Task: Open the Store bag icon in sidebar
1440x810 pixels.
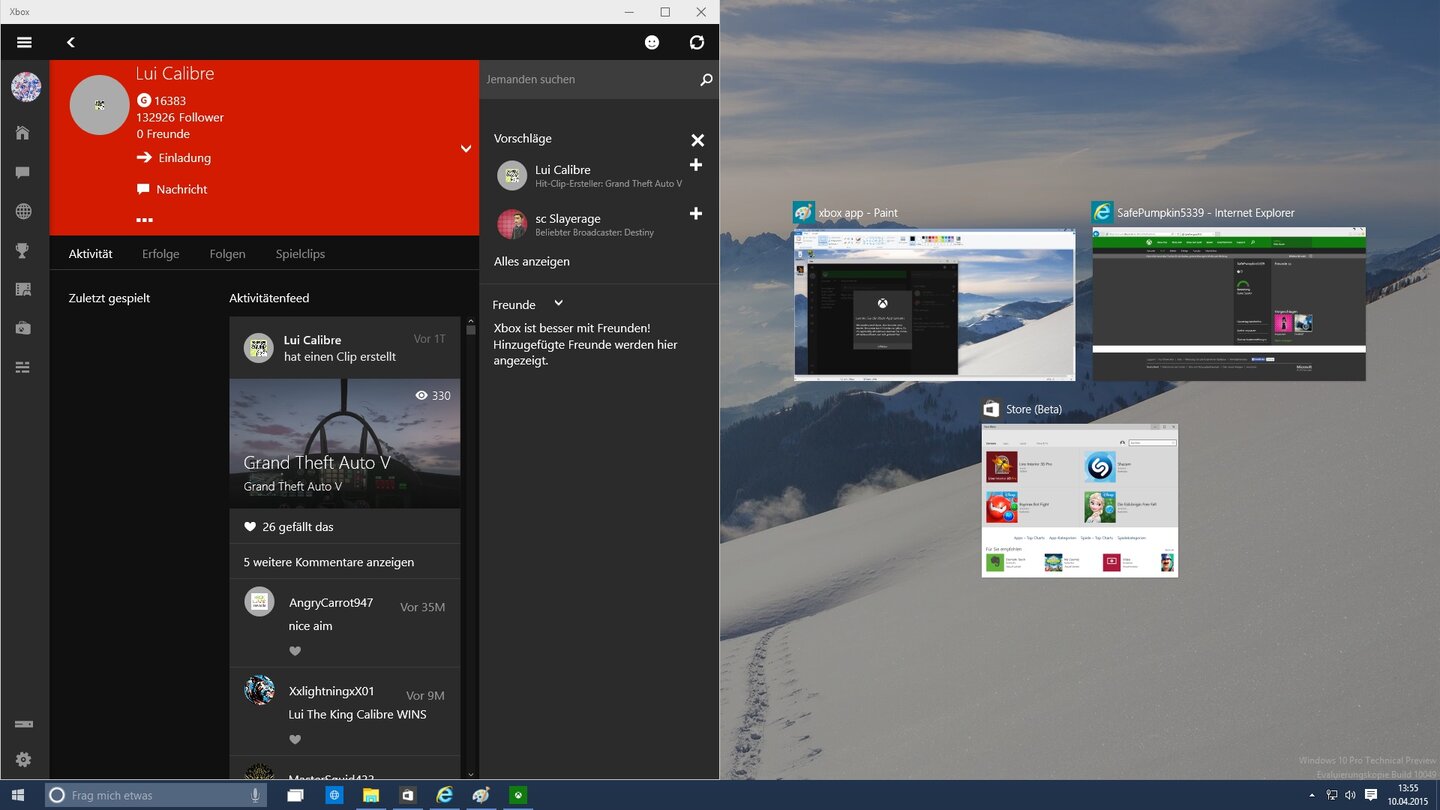Action: (23, 328)
